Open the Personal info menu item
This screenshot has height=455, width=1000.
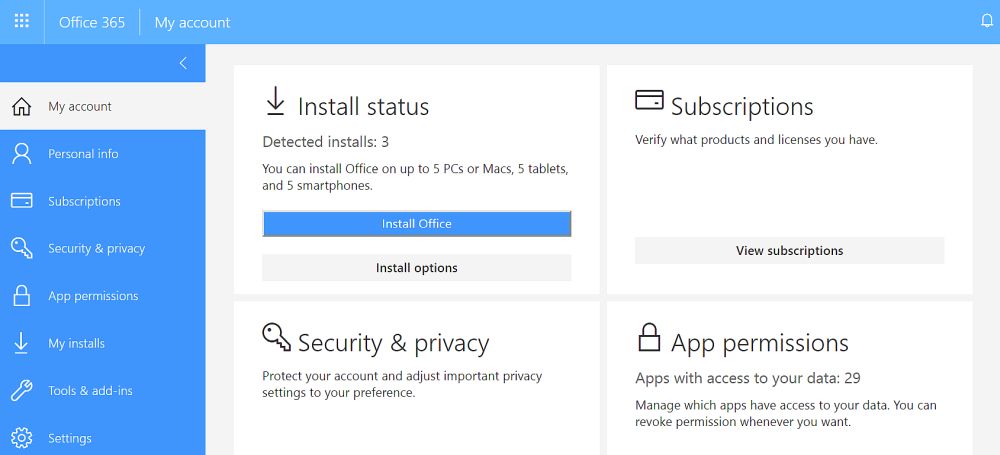tap(83, 154)
